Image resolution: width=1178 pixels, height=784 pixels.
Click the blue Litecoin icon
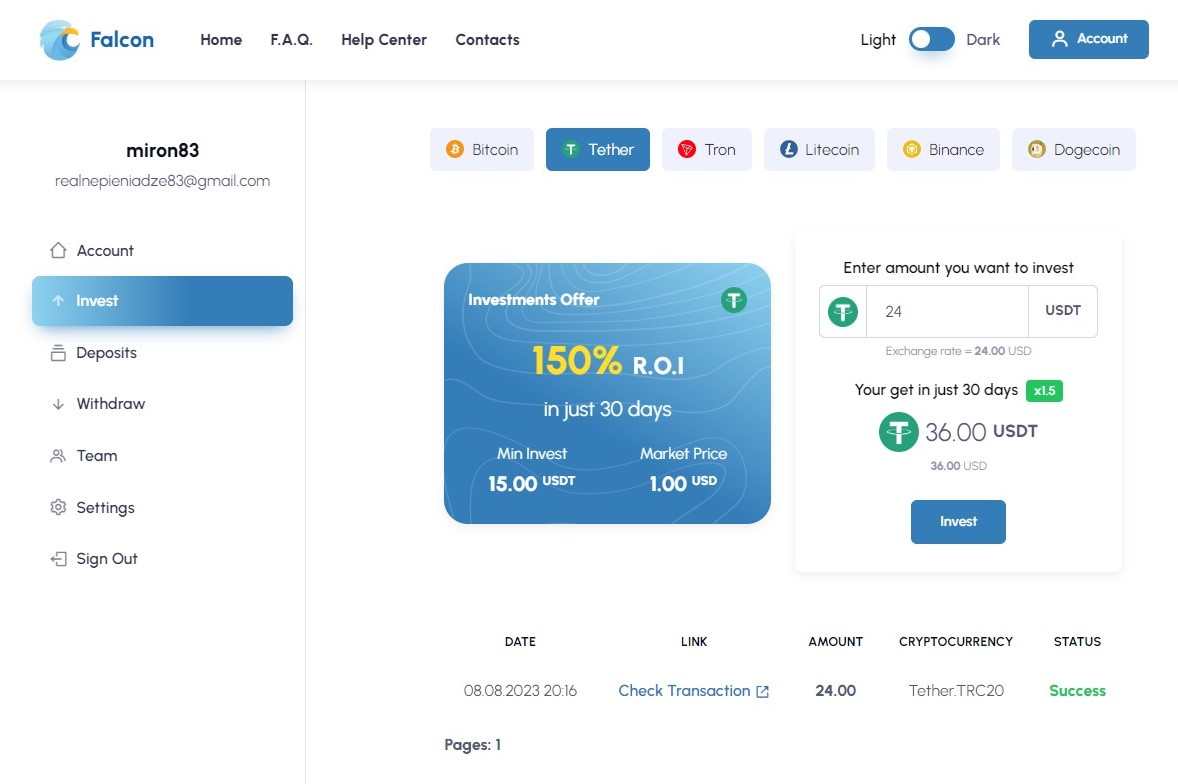coord(788,149)
